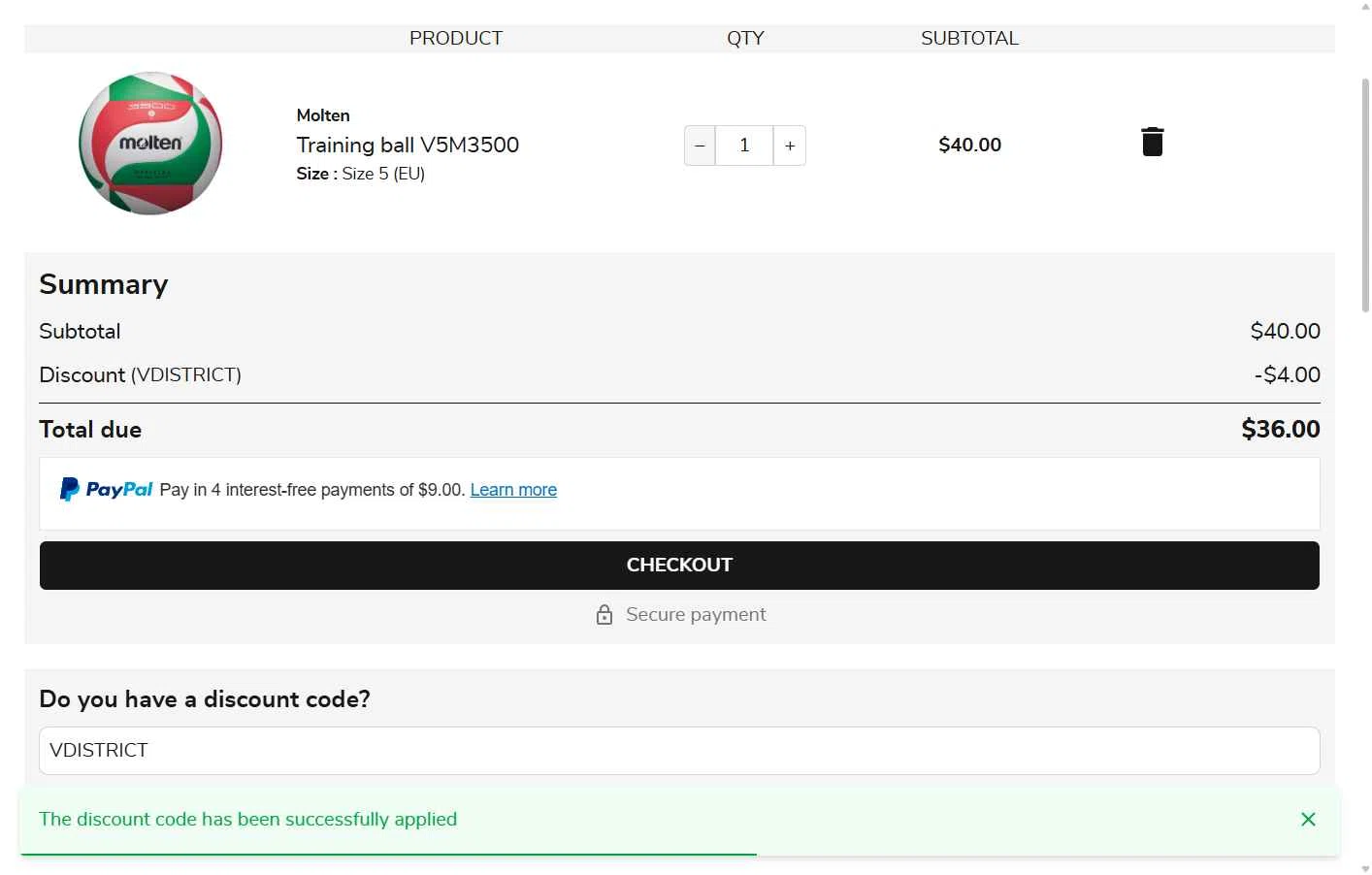This screenshot has width=1372, height=875.
Task: Click the Size 5 (EU) product option text
Action: 383,174
